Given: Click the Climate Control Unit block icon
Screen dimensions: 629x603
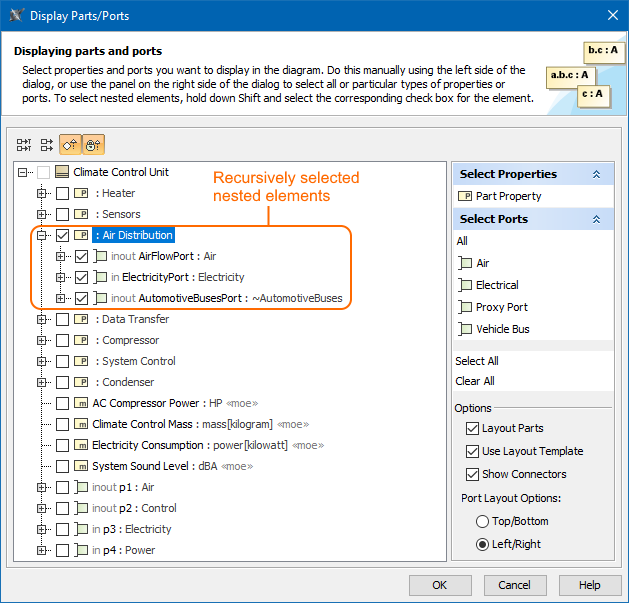Looking at the screenshot, I should 62,172.
